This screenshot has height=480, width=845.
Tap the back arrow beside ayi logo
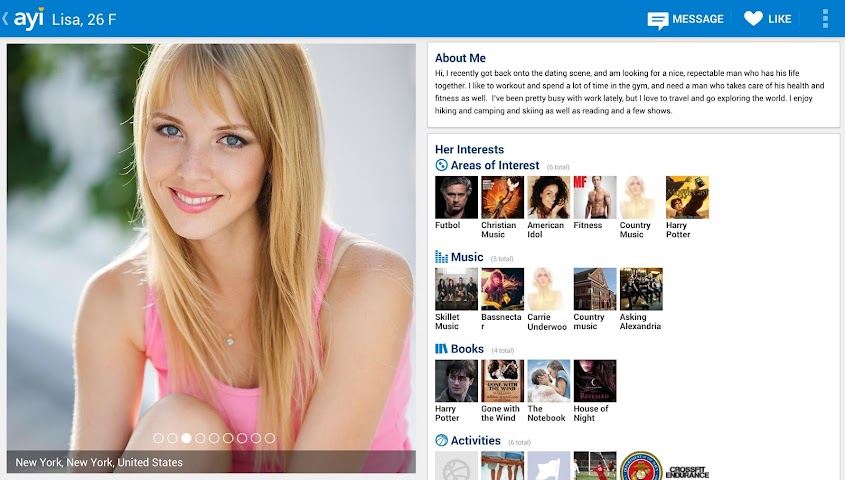(x=6, y=18)
